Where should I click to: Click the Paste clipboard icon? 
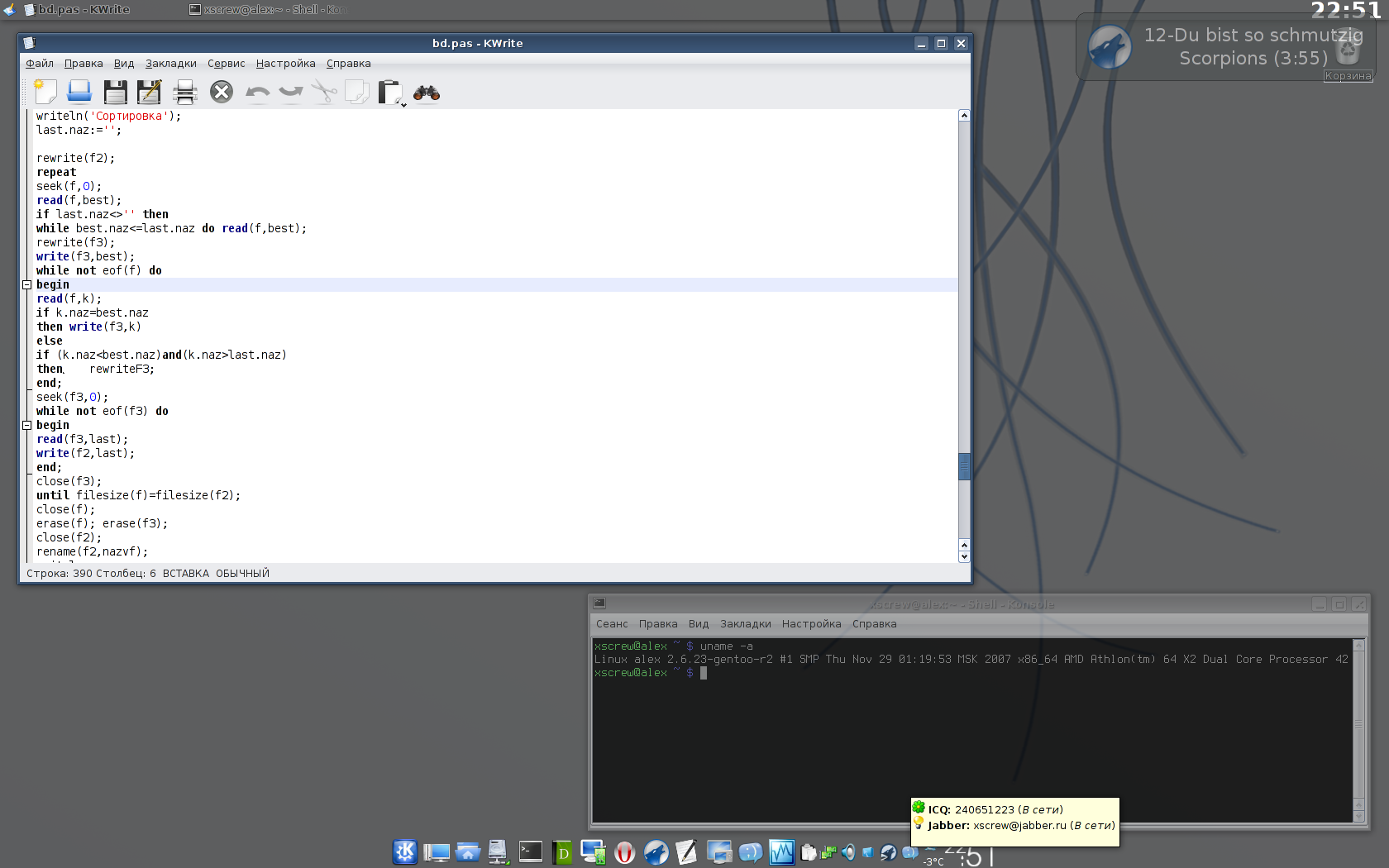389,92
